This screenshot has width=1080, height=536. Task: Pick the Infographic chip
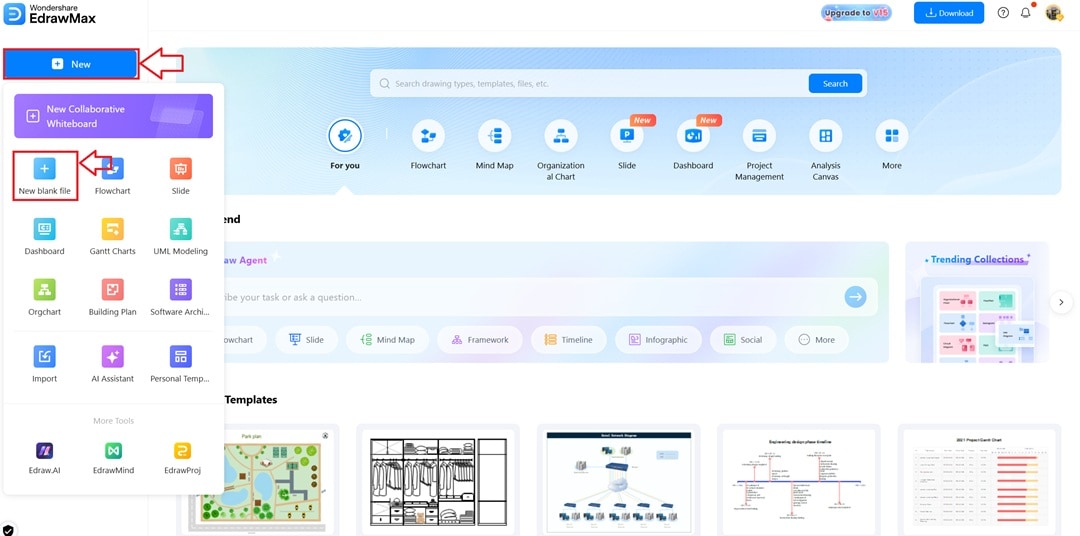tap(658, 340)
